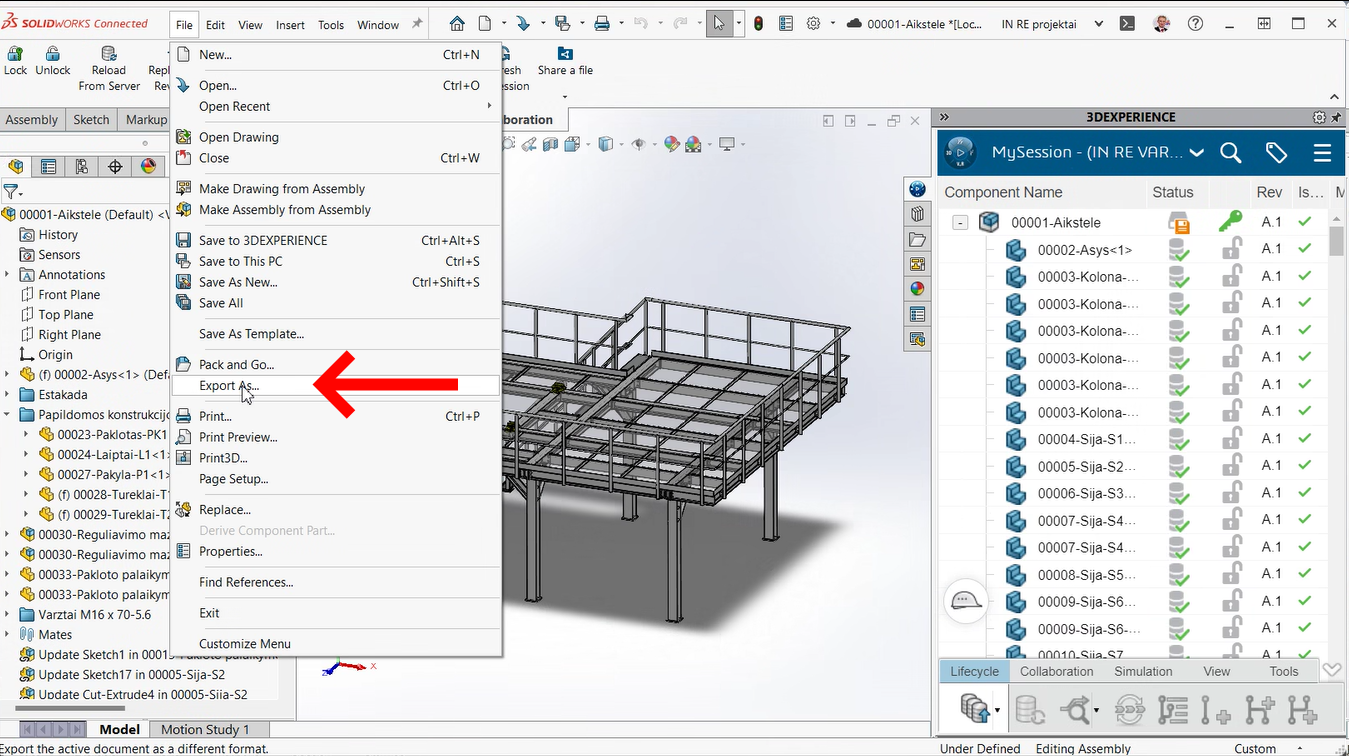
Task: Choose Export As... from File menu
Action: (x=229, y=385)
